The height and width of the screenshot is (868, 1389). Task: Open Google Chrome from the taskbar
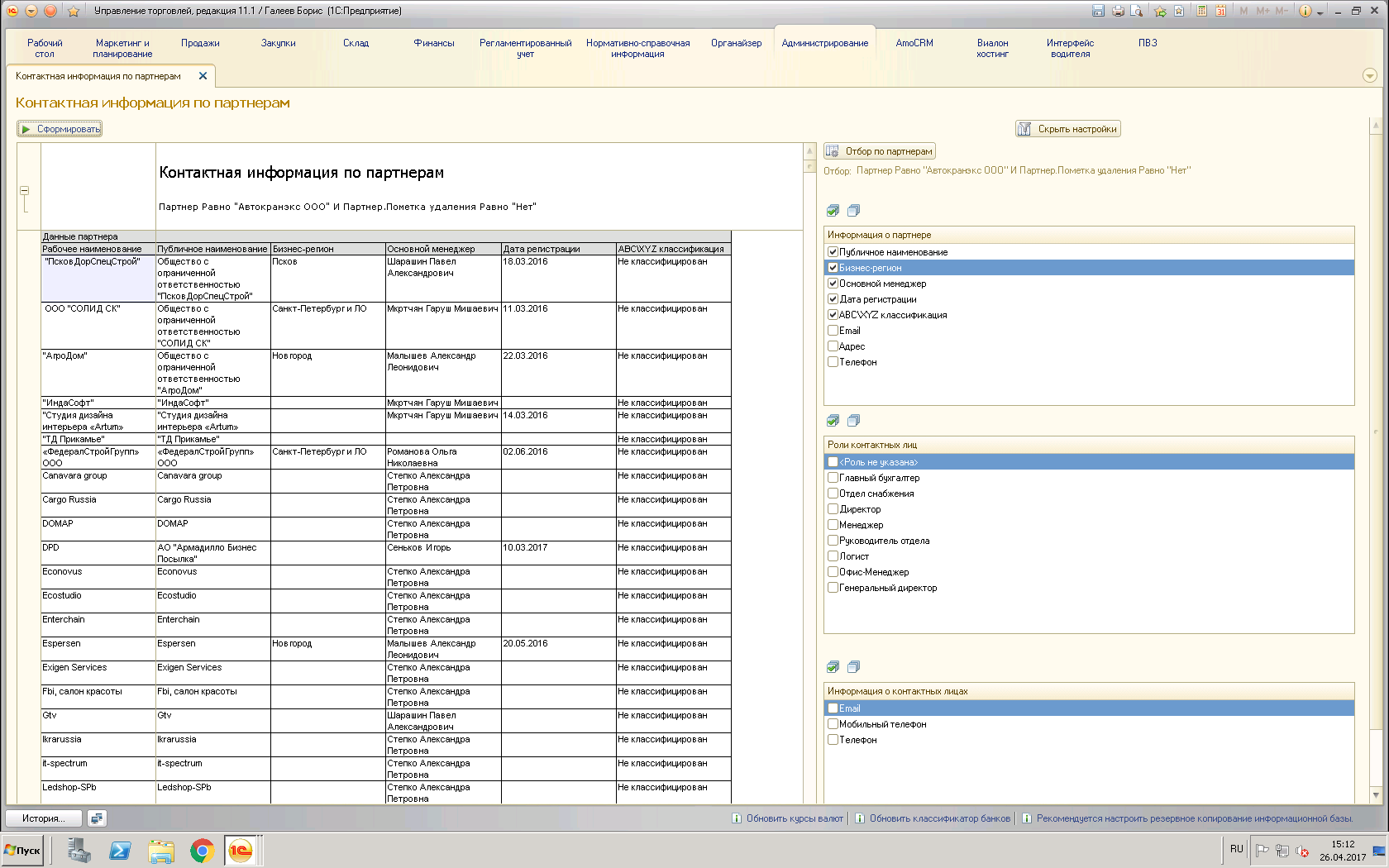point(202,850)
